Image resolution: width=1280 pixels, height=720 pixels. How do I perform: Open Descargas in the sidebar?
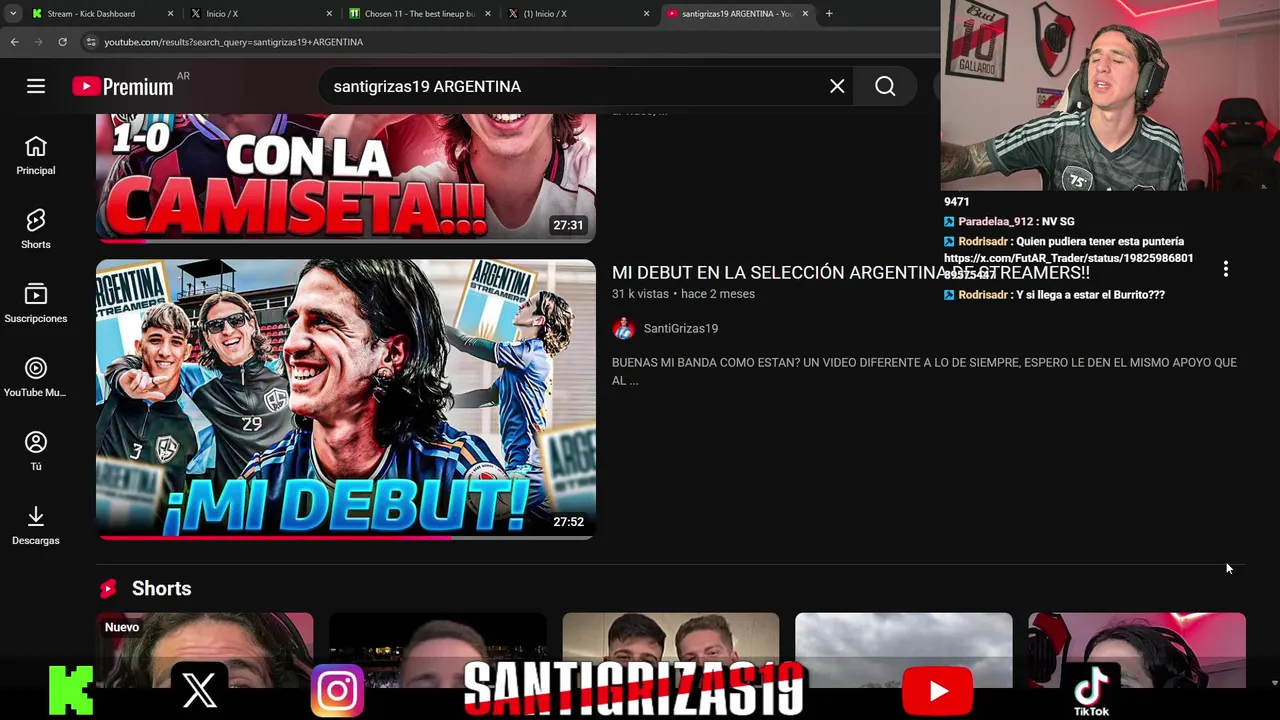tap(36, 525)
